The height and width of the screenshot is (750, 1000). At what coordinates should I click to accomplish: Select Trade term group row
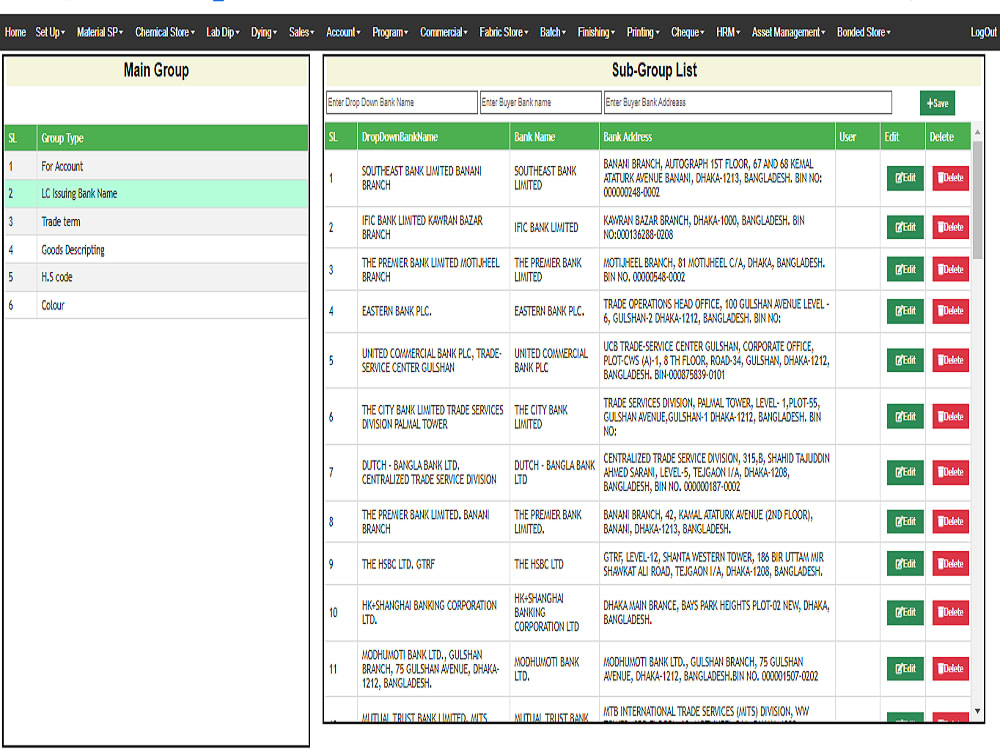[156, 222]
